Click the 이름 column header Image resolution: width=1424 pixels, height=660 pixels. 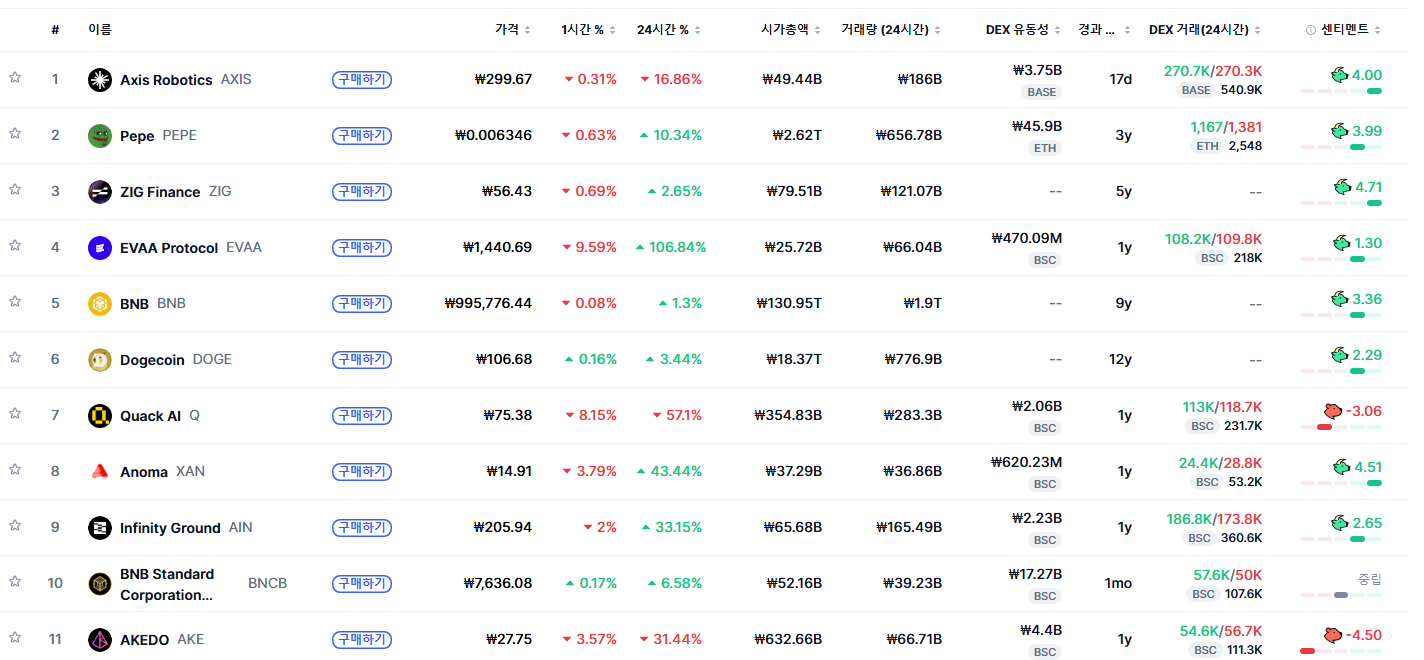point(100,30)
